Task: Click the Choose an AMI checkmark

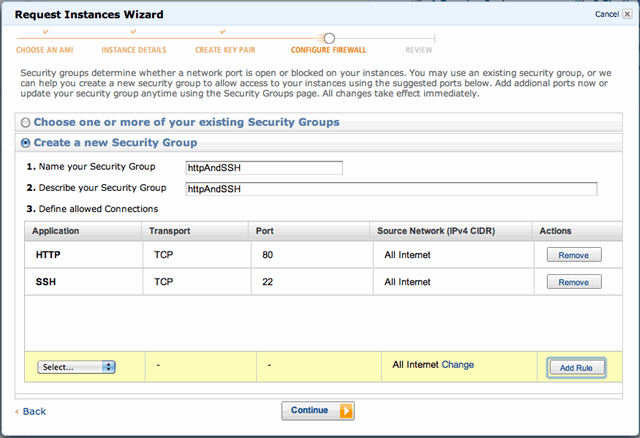Action: tap(46, 31)
